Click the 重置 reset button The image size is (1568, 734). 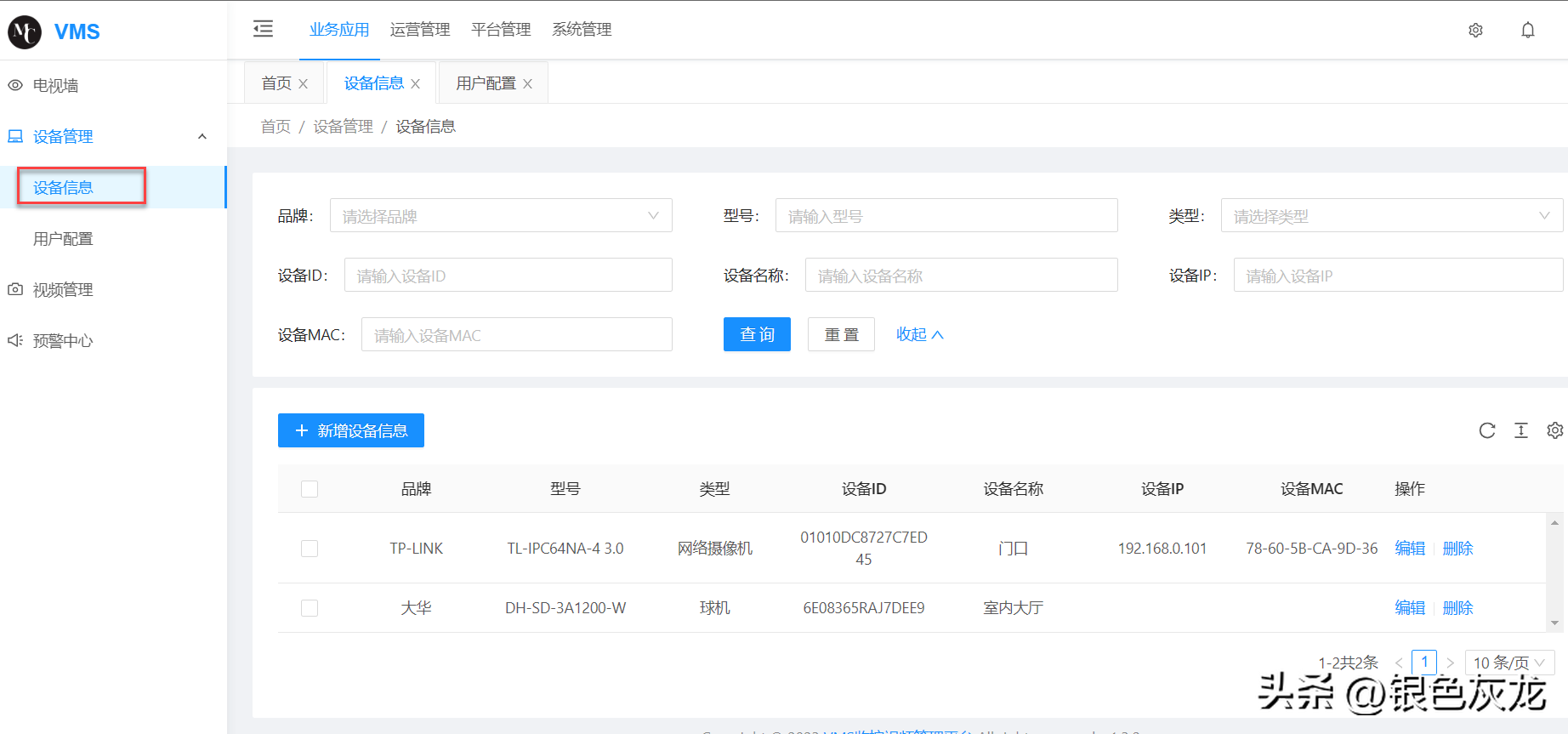(841, 334)
